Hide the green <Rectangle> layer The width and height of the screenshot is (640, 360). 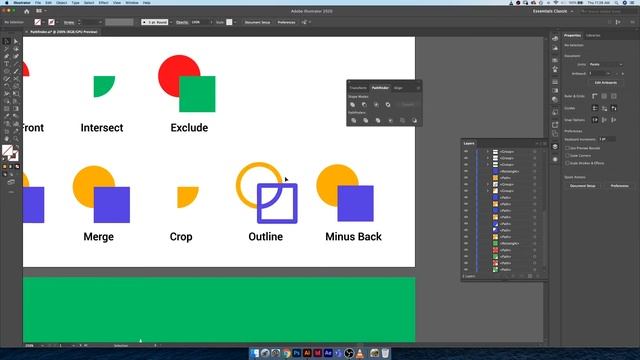click(x=466, y=243)
